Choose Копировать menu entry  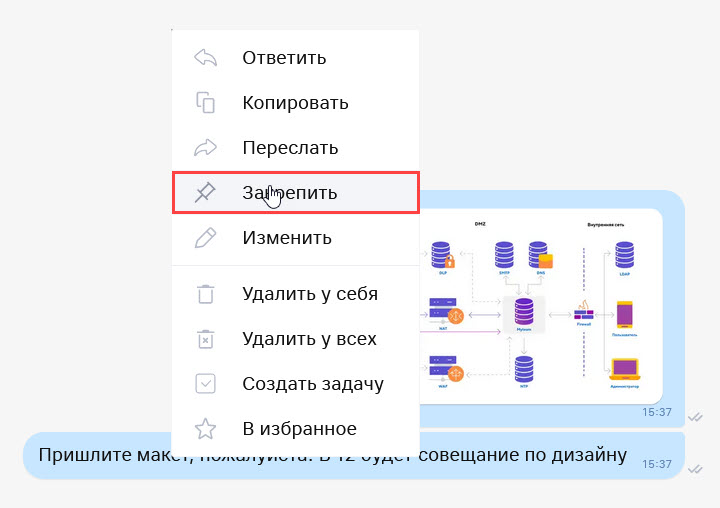point(295,102)
